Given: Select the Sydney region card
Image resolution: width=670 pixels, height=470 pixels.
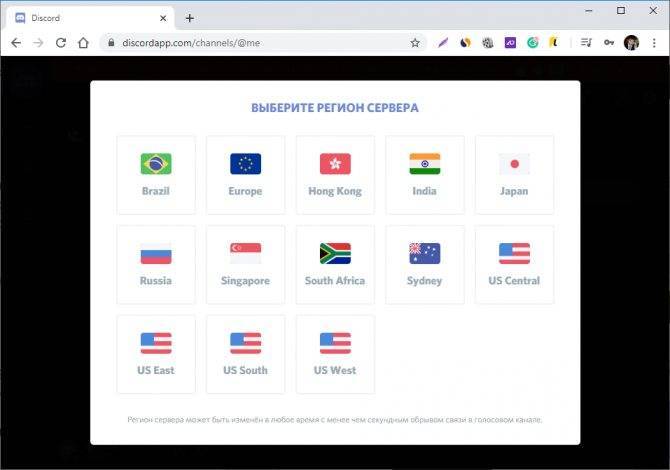Looking at the screenshot, I should (425, 264).
